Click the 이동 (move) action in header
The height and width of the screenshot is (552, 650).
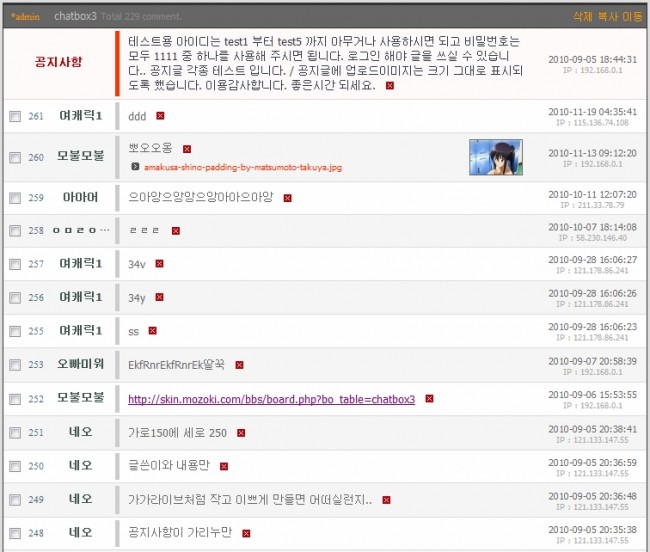pyautogui.click(x=632, y=17)
